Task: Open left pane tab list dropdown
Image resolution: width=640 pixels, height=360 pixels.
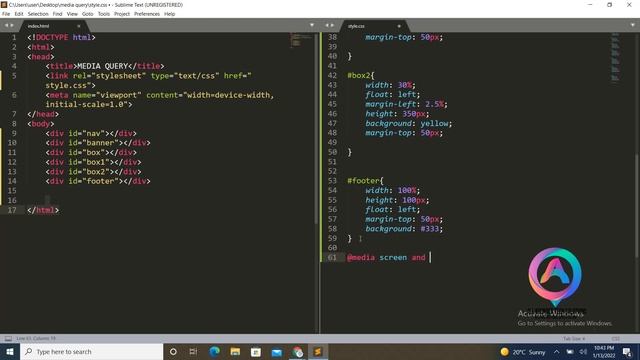Action: coord(312,25)
